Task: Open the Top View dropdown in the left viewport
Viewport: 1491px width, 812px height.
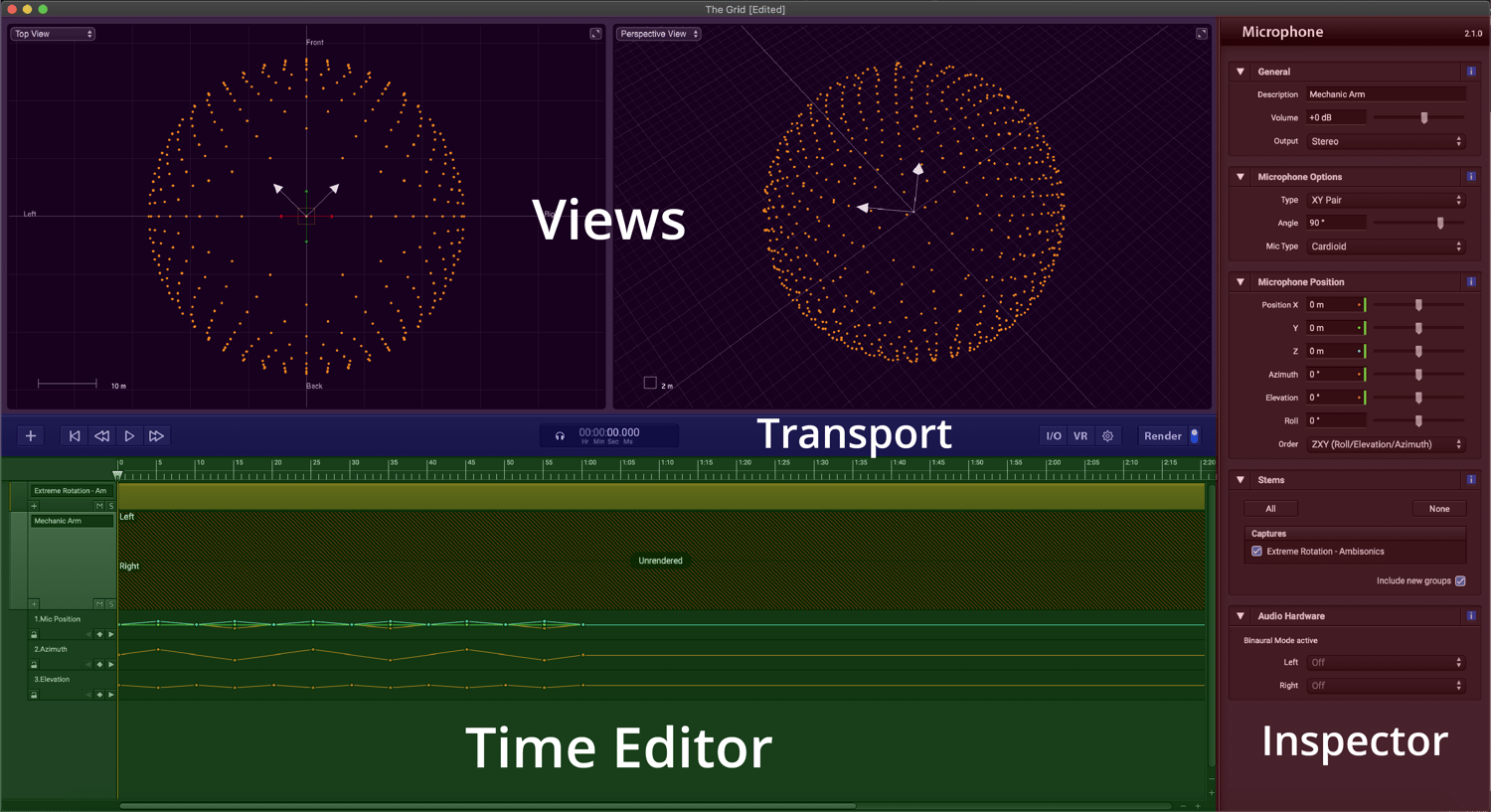Action: (52, 33)
